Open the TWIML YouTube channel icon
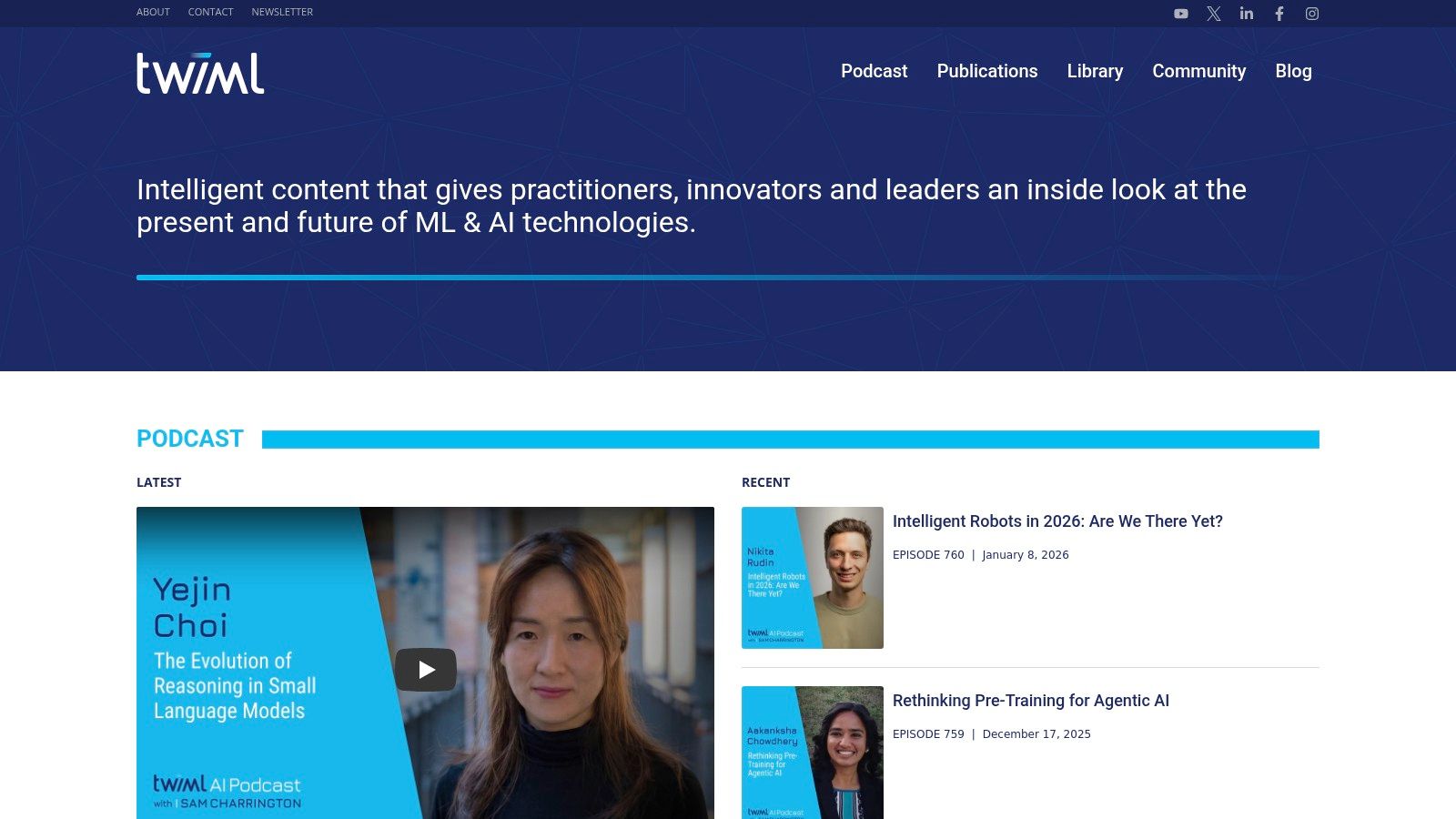The image size is (1456, 819). coord(1181,14)
